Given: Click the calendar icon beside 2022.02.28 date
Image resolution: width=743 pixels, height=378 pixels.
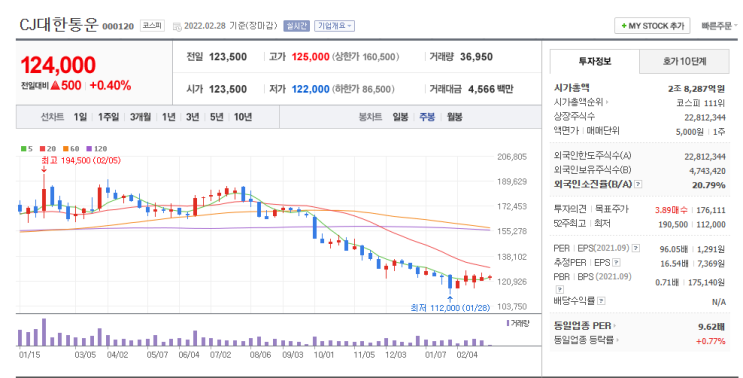Looking at the screenshot, I should pyautogui.click(x=177, y=27).
